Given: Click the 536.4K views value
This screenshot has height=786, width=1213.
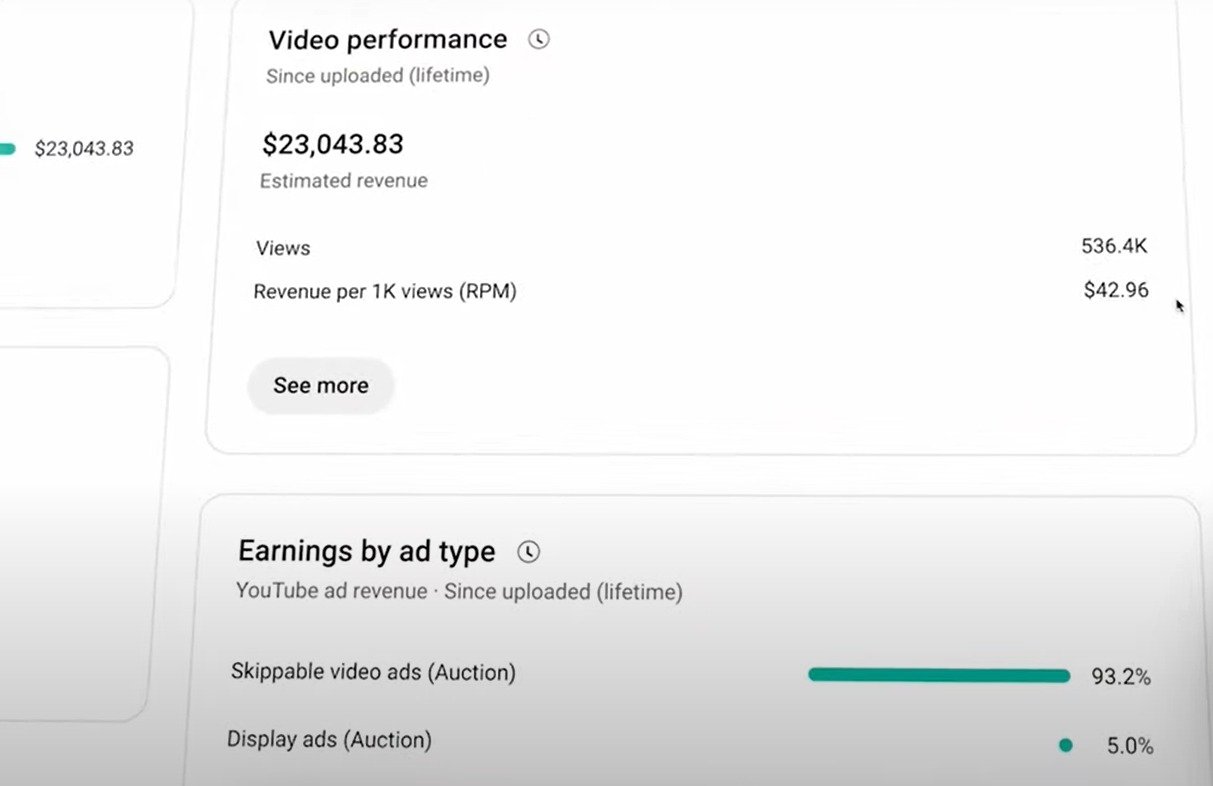Looking at the screenshot, I should pyautogui.click(x=1114, y=246).
